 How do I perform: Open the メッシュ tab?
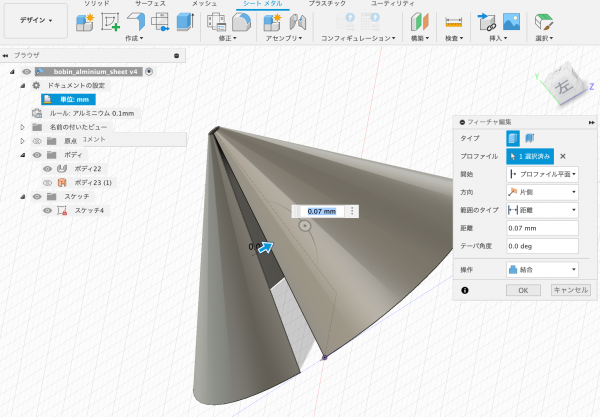pos(204,5)
